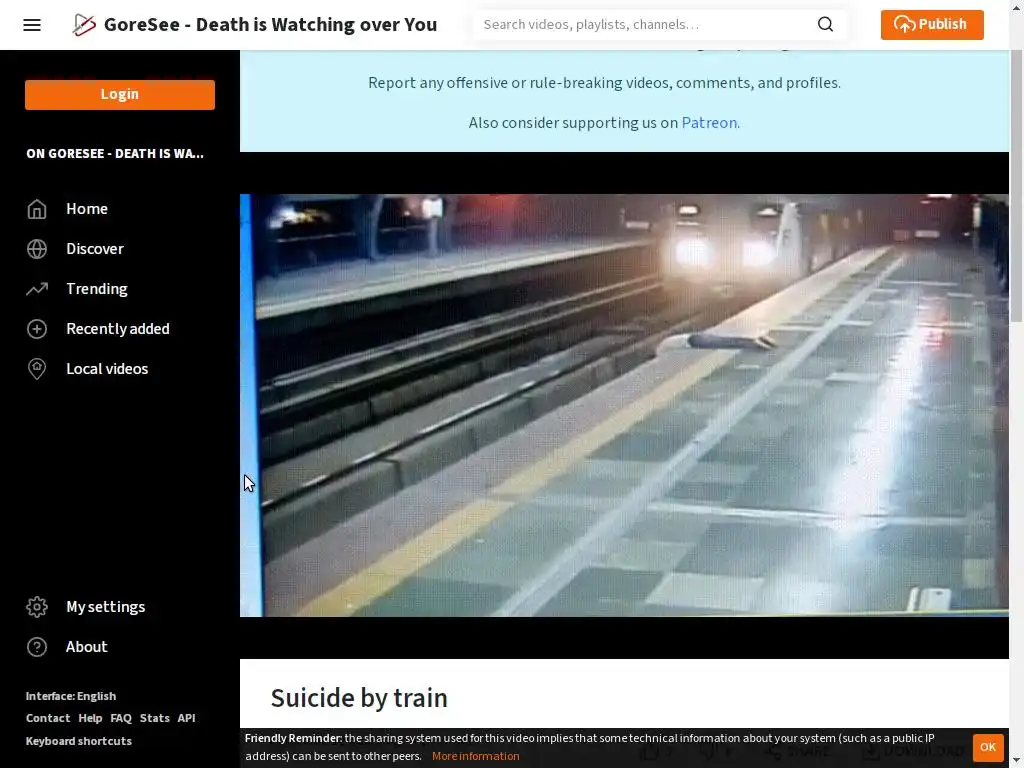This screenshot has width=1024, height=768.
Task: Click the search magnifier icon
Action: pos(825,24)
